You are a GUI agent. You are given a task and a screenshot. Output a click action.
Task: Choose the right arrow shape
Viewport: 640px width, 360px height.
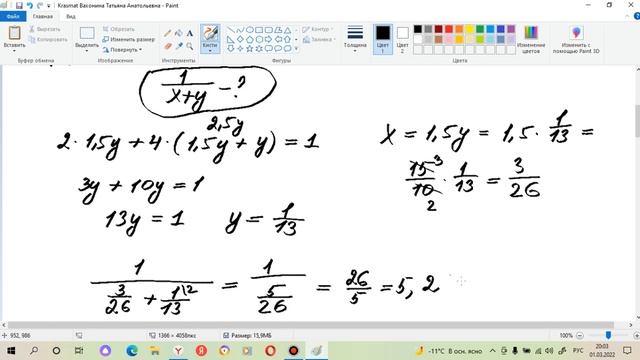[x=268, y=39]
